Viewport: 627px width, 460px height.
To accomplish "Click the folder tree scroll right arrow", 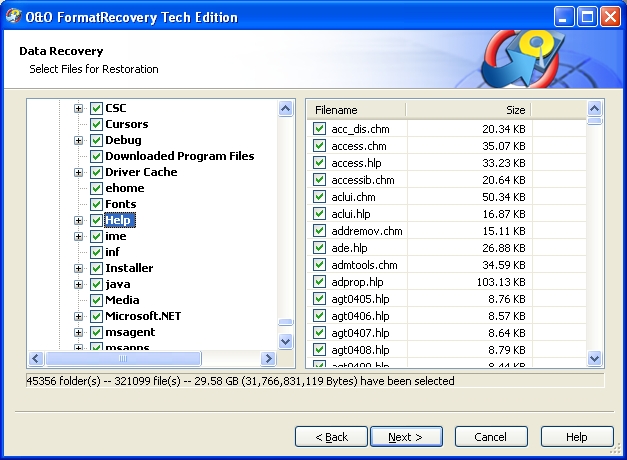I will point(268,359).
